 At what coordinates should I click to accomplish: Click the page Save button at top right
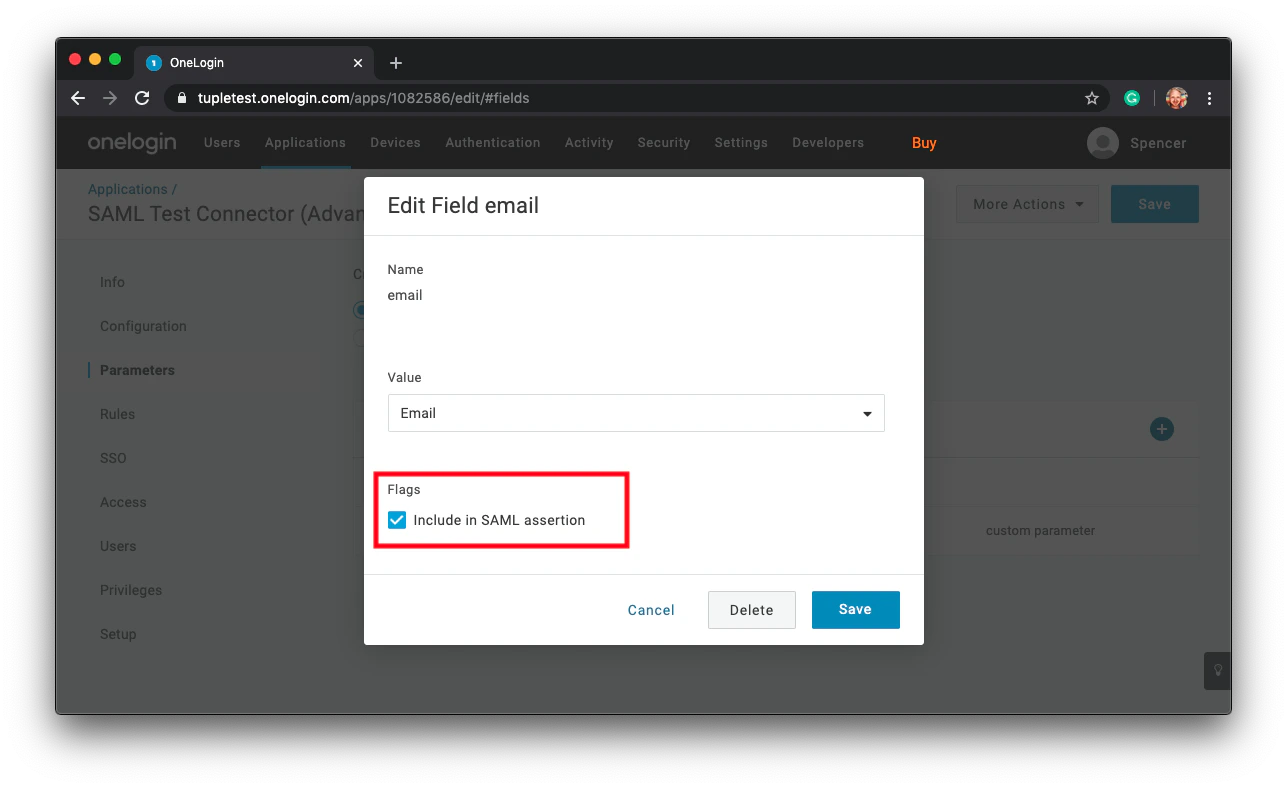[x=1154, y=204]
